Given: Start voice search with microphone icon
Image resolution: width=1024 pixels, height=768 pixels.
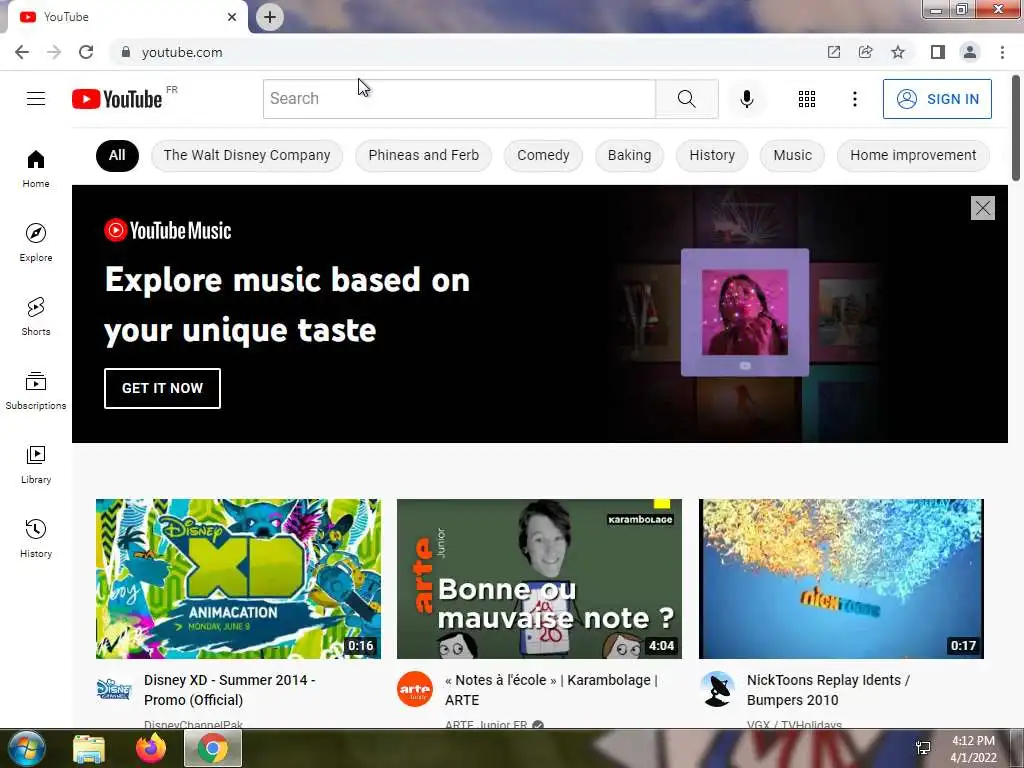Looking at the screenshot, I should 746,99.
